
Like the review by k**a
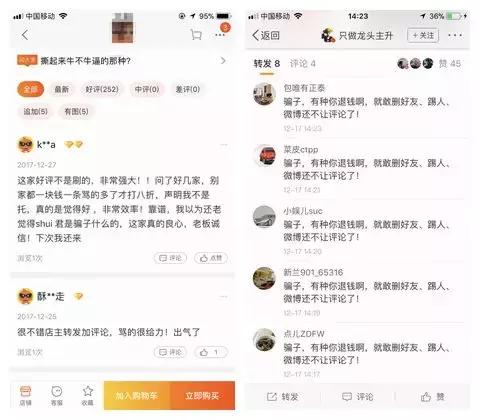pos(211,258)
